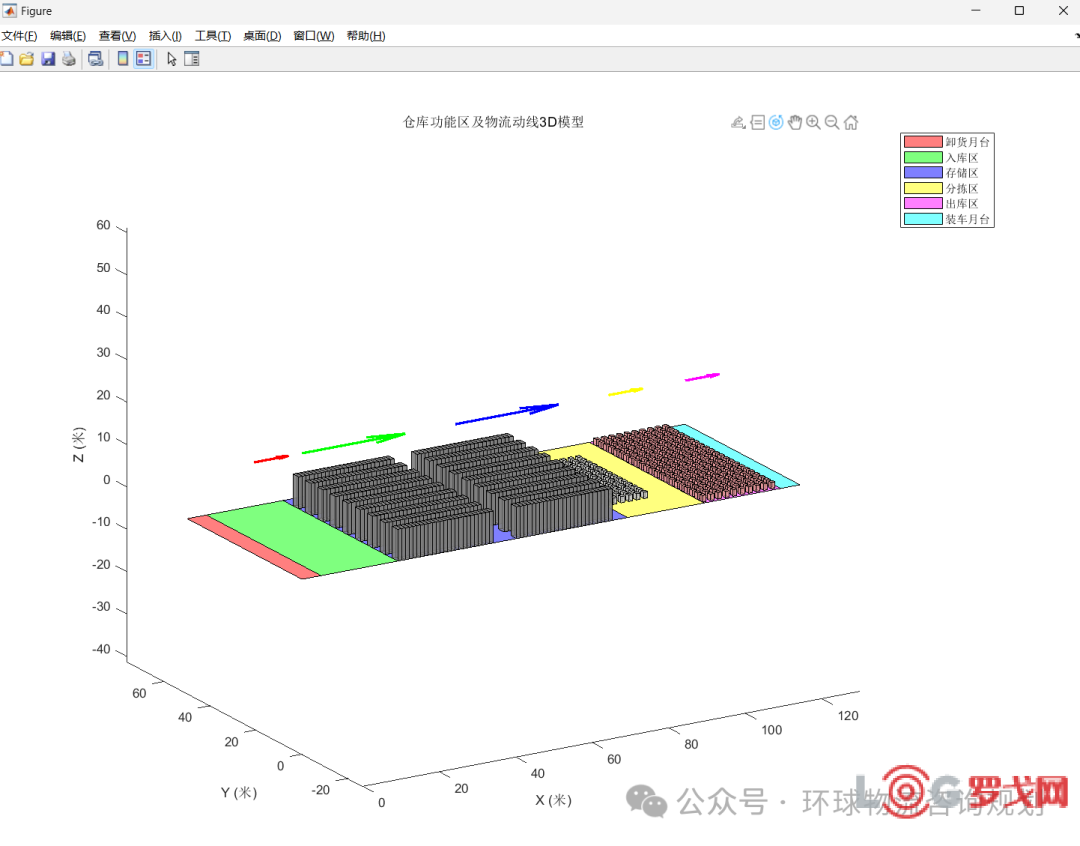Click the yellow 分拣区 legend color swatch
Viewport: 1080px width, 846px height.
(x=923, y=188)
